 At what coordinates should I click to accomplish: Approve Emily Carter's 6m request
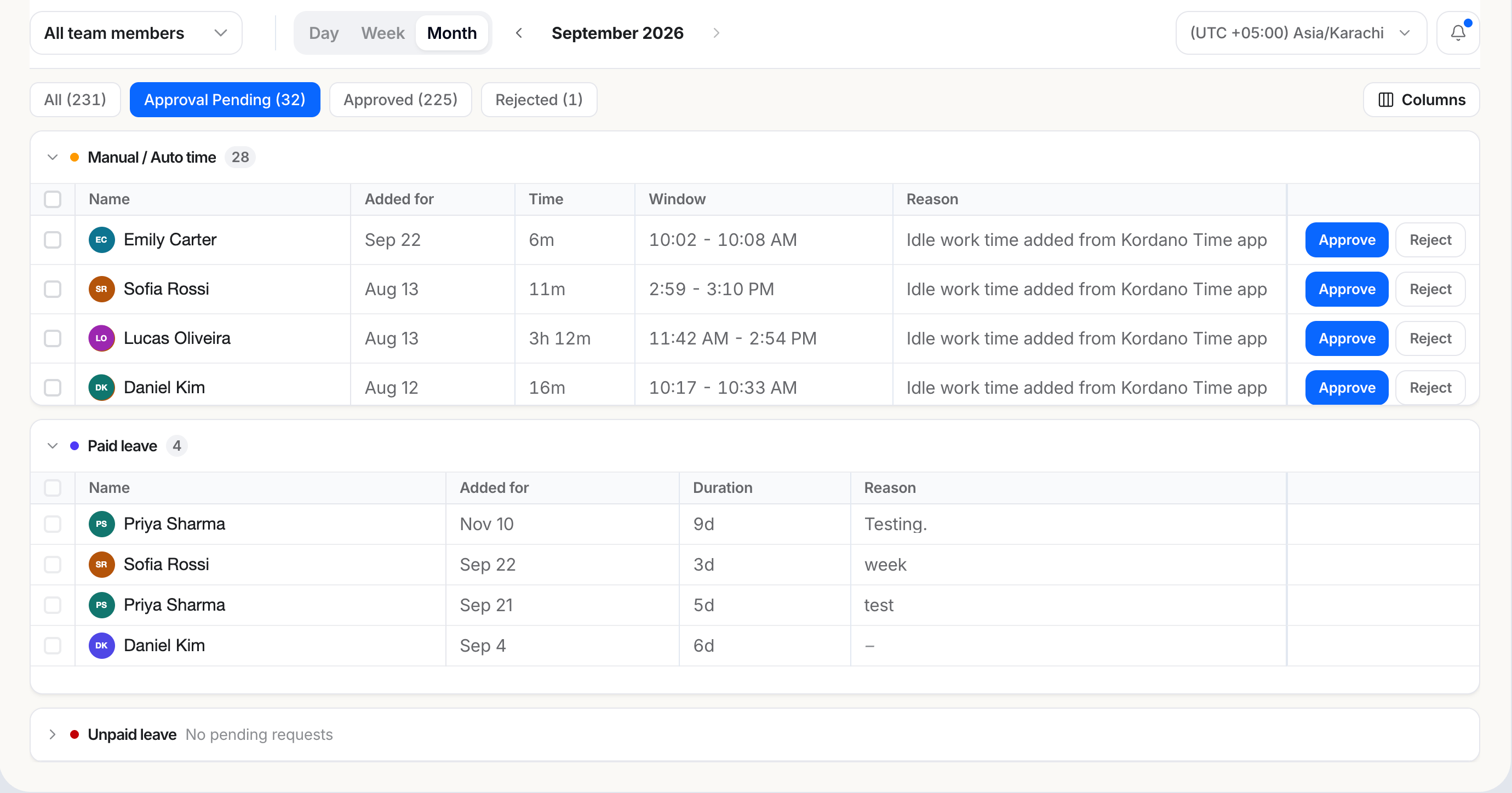tap(1347, 239)
